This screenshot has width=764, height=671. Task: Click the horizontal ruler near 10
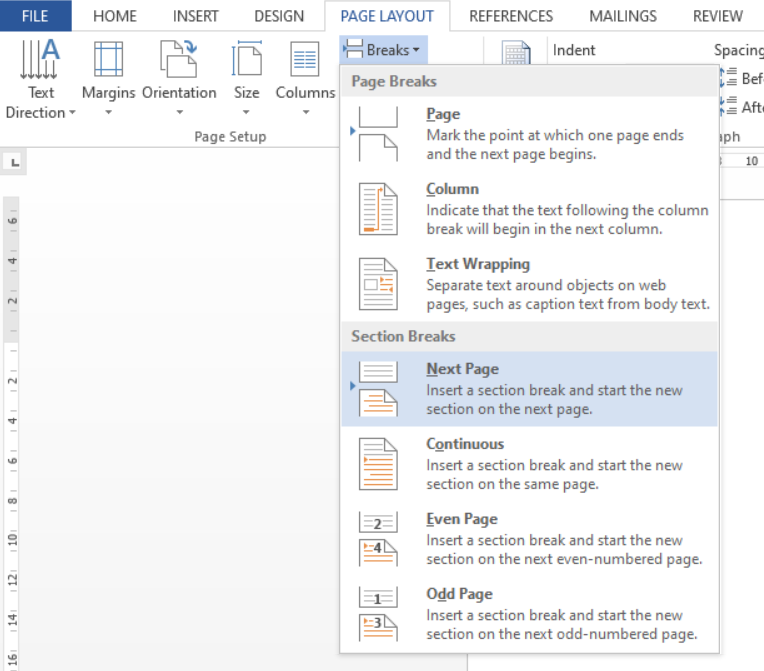750,161
